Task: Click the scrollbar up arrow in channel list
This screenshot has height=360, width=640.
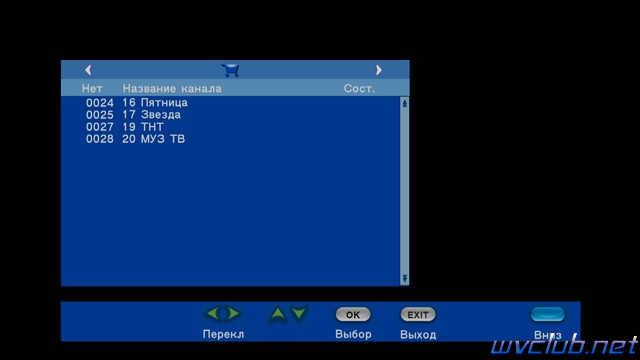Action: [x=404, y=103]
